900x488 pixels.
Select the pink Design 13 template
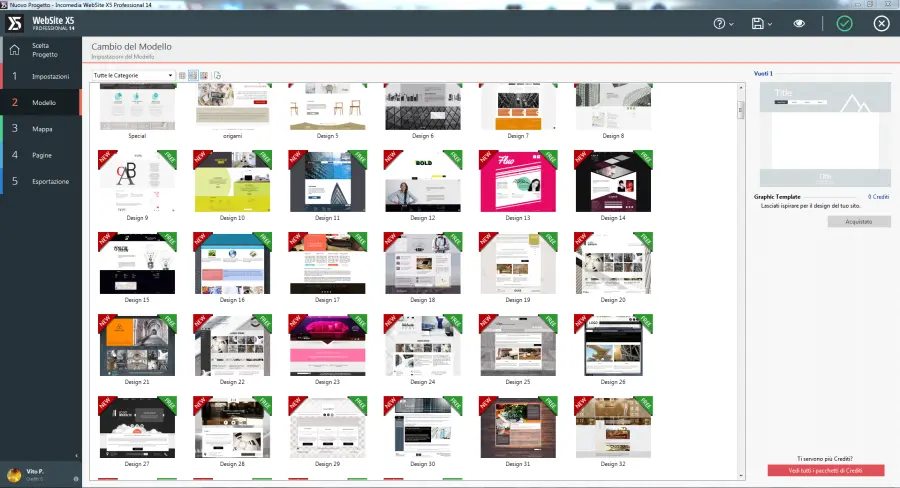(518, 181)
